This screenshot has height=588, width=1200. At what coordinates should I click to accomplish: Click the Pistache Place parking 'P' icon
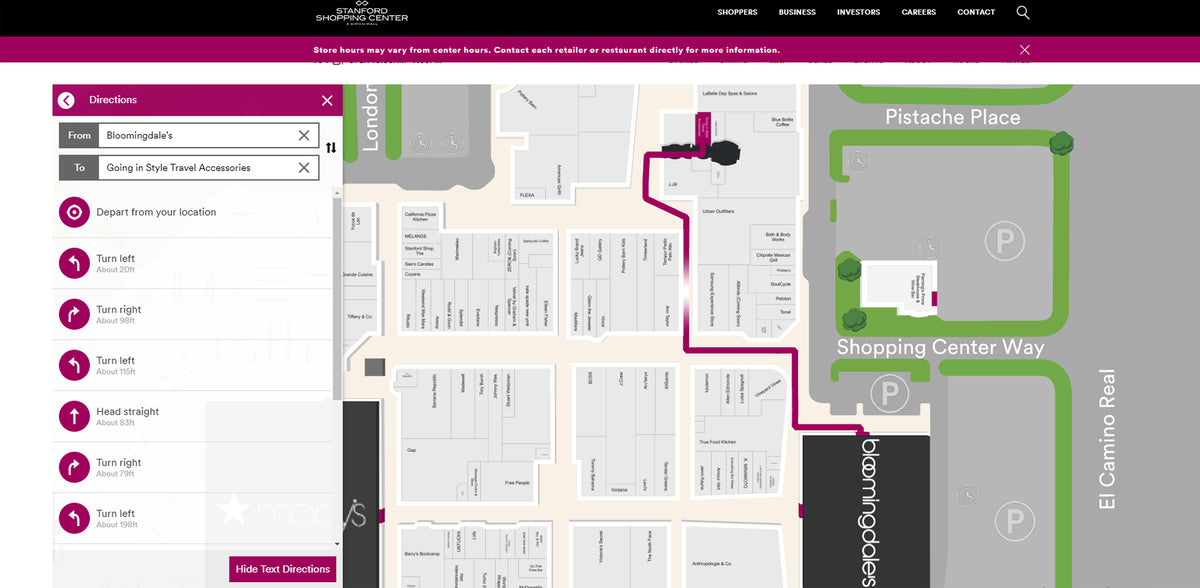pyautogui.click(x=1005, y=241)
